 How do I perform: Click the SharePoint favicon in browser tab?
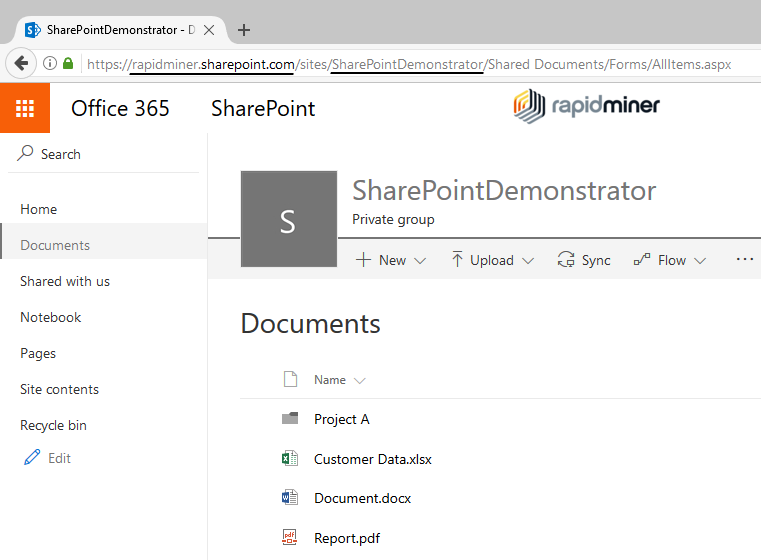(x=33, y=30)
